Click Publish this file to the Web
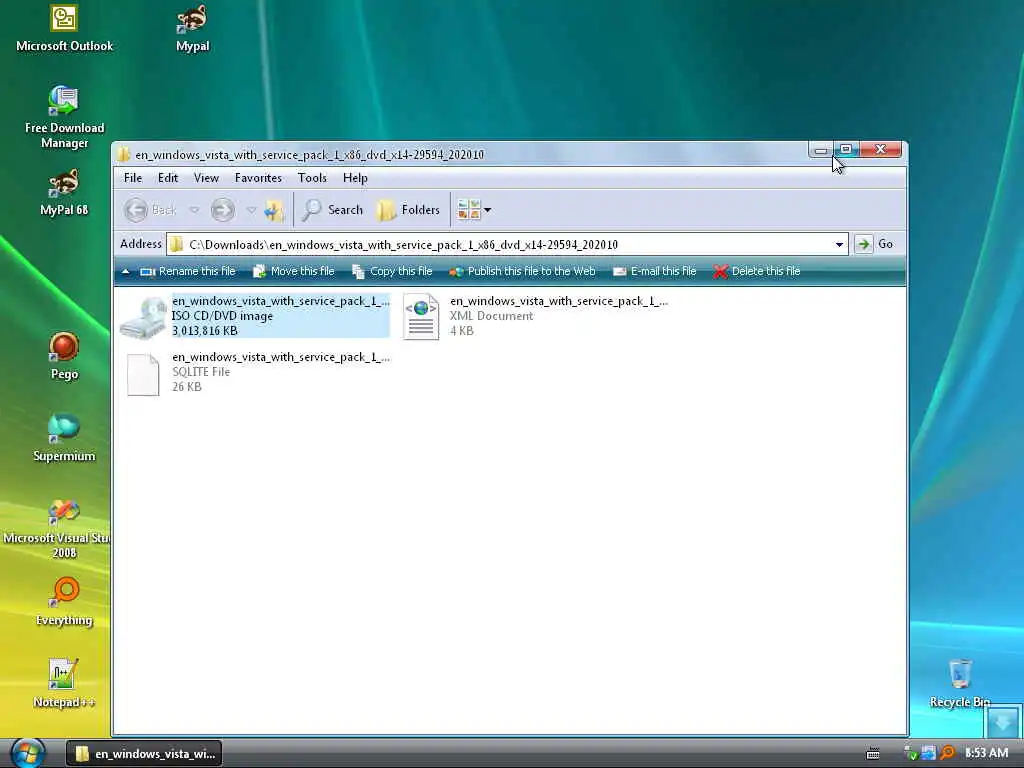The height and width of the screenshot is (768, 1024). [x=522, y=271]
